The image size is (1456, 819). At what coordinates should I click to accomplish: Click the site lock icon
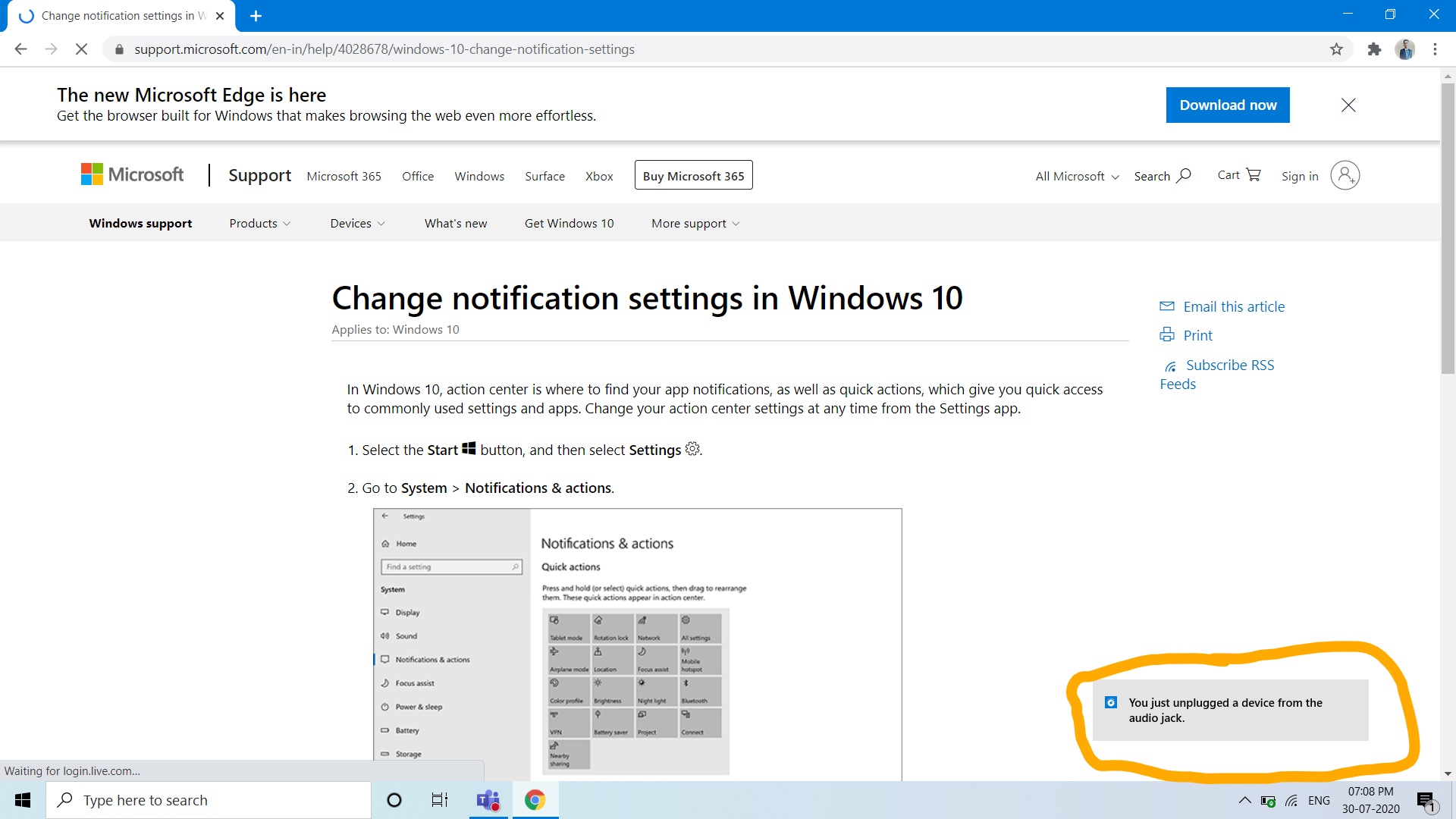119,49
